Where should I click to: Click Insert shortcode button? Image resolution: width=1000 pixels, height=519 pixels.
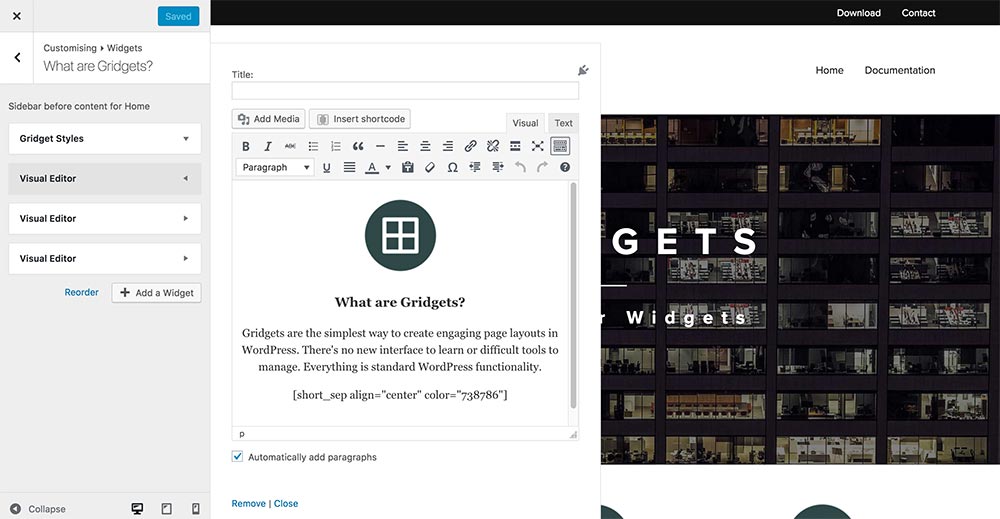(x=360, y=119)
